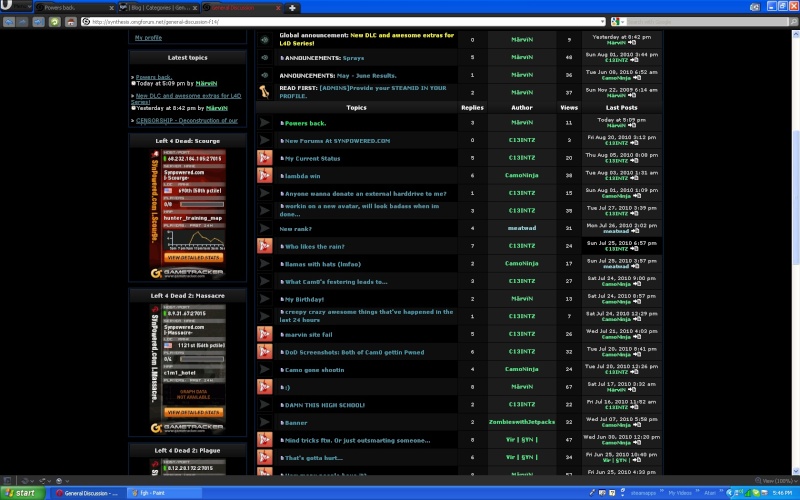Click GameTracker logo in Scourge panel

187,273
